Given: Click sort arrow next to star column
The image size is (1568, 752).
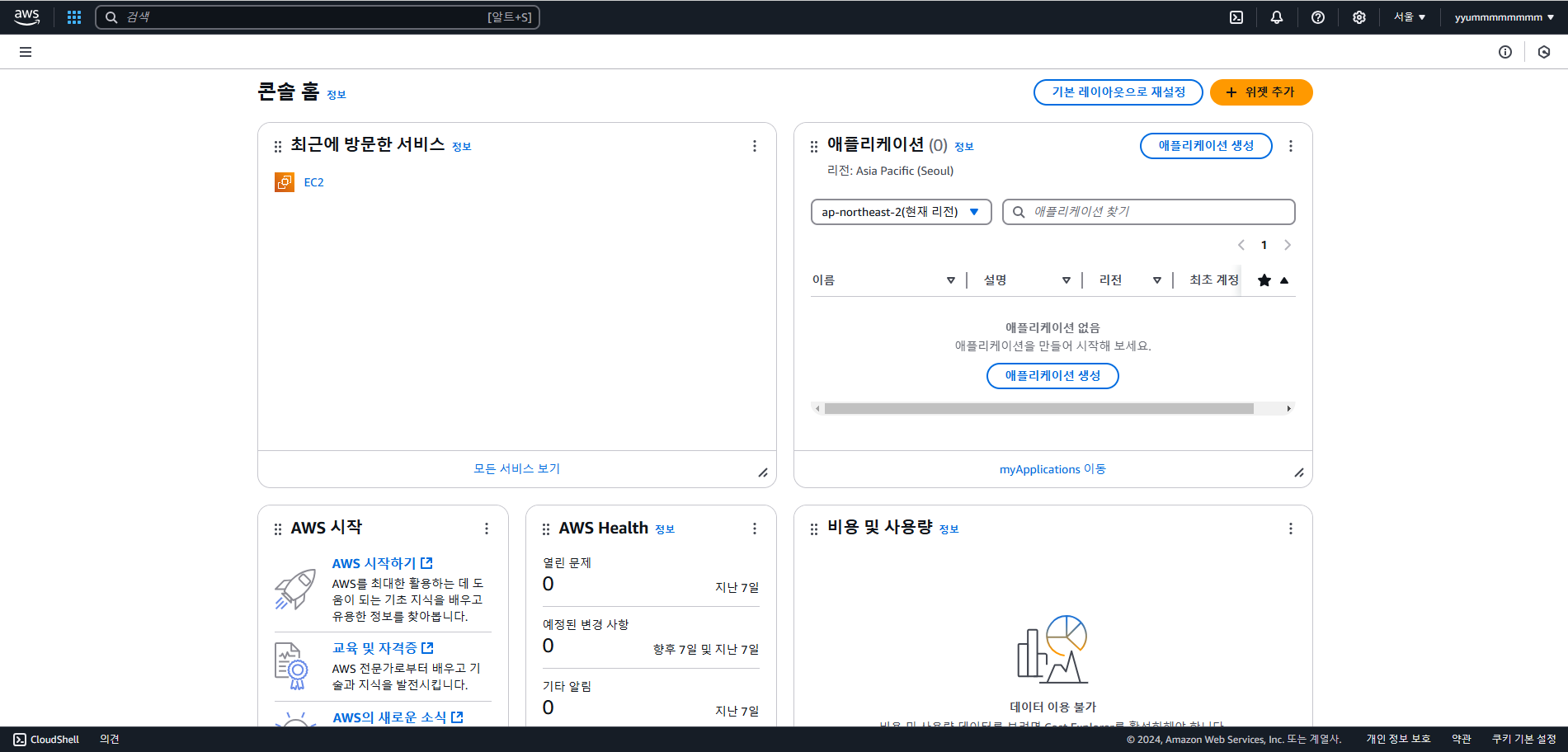Looking at the screenshot, I should (x=1284, y=280).
